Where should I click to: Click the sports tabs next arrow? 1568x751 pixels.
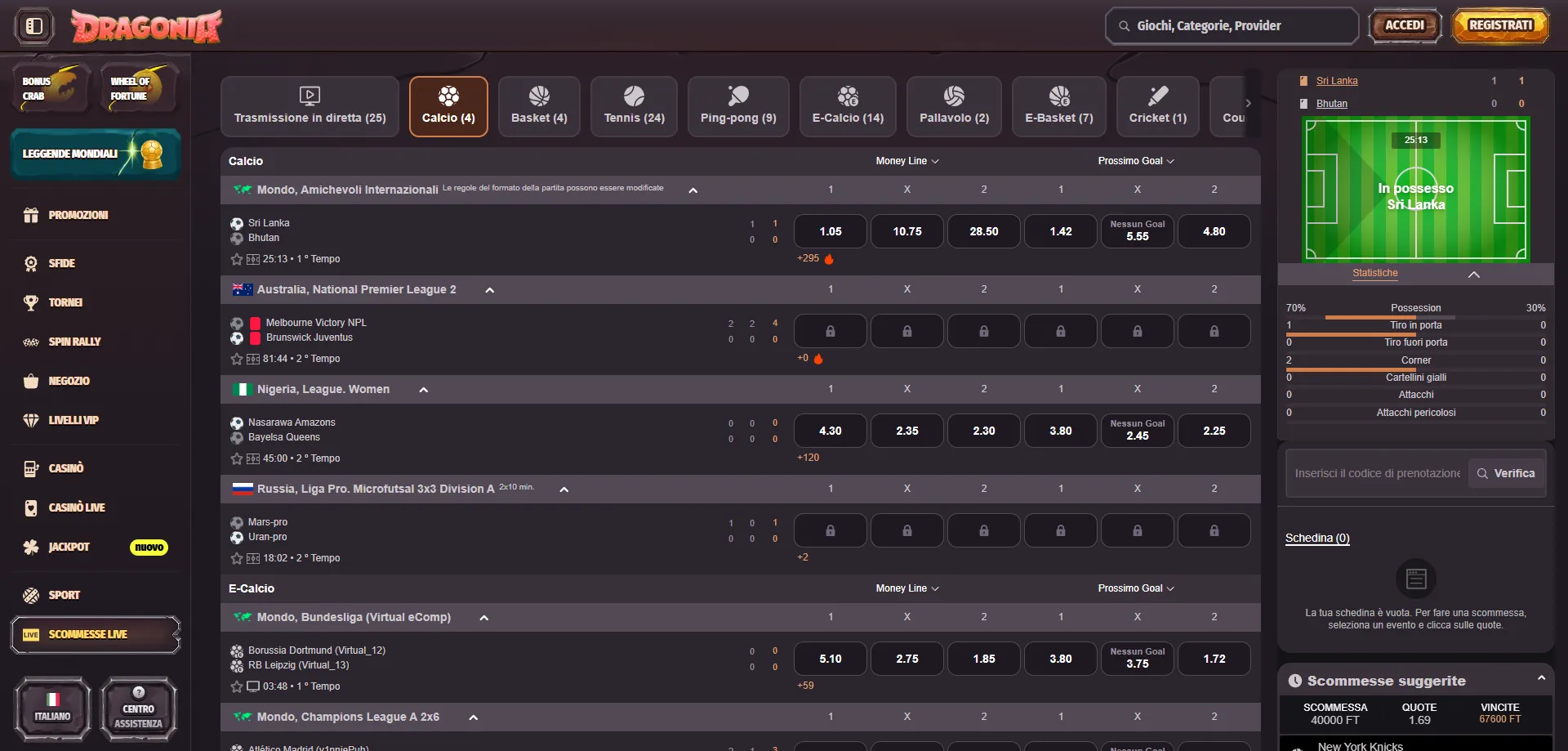point(1248,103)
